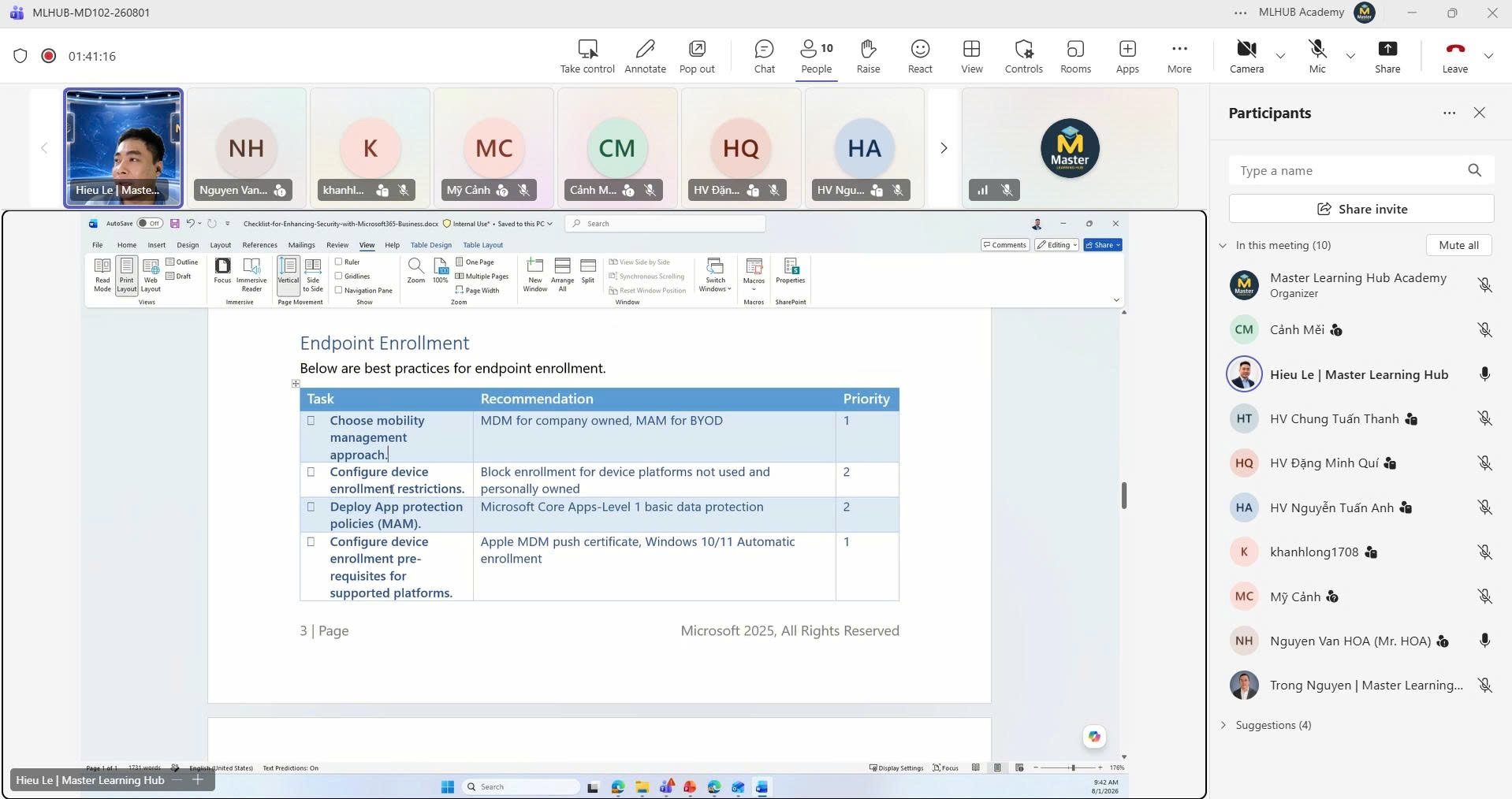Enable Focus mode in Word ribbon

click(x=222, y=271)
